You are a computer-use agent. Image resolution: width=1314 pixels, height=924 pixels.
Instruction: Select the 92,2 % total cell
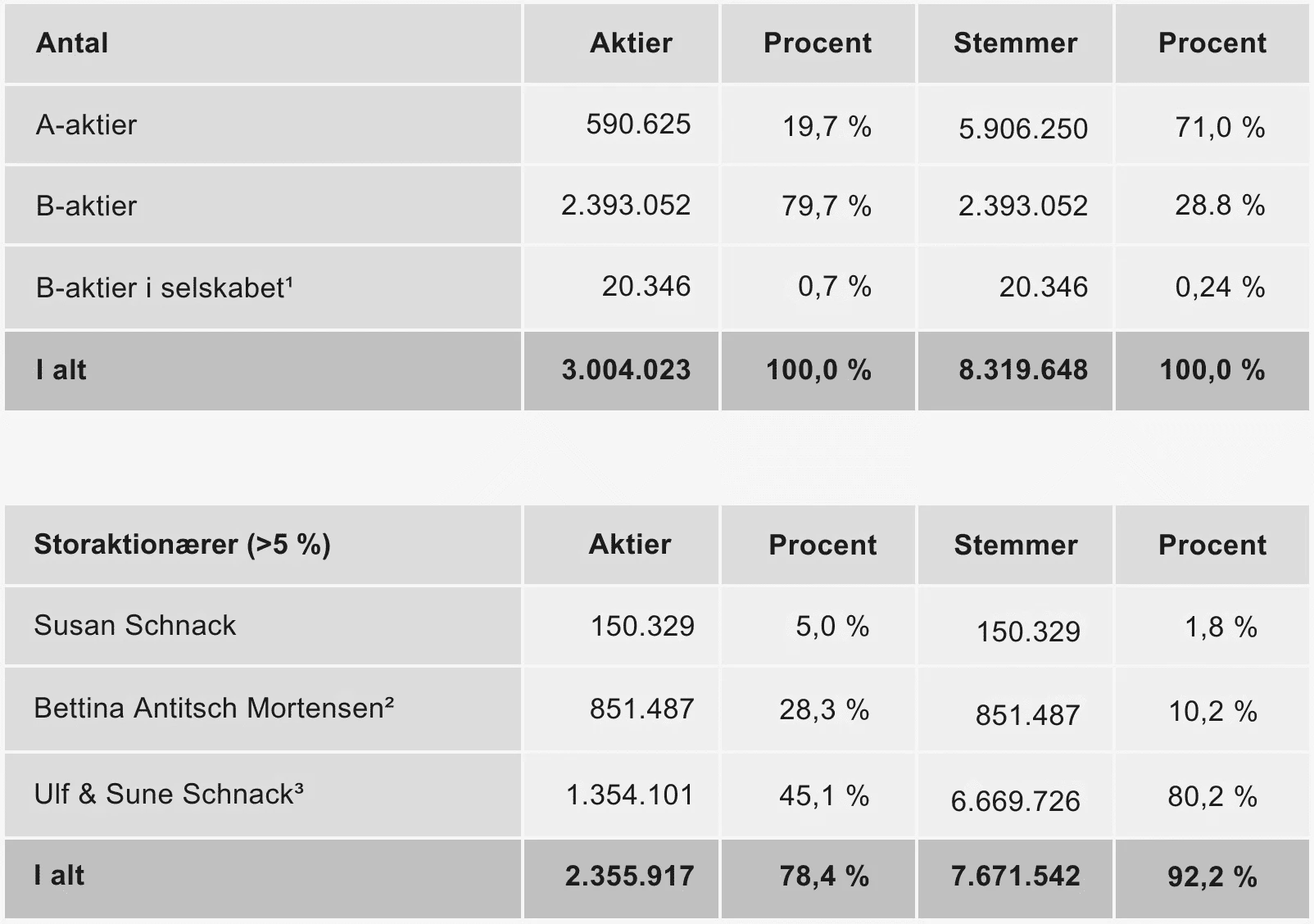pyautogui.click(x=1212, y=877)
